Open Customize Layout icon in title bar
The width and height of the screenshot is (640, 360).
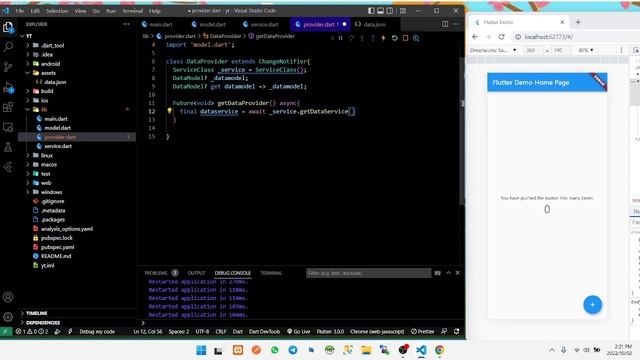pos(403,11)
